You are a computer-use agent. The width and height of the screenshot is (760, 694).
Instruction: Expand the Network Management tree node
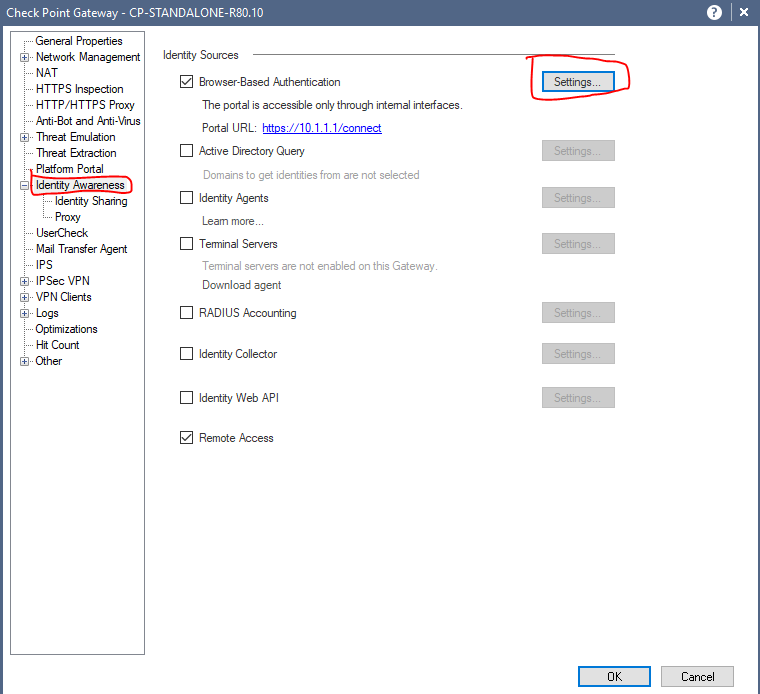[25, 57]
